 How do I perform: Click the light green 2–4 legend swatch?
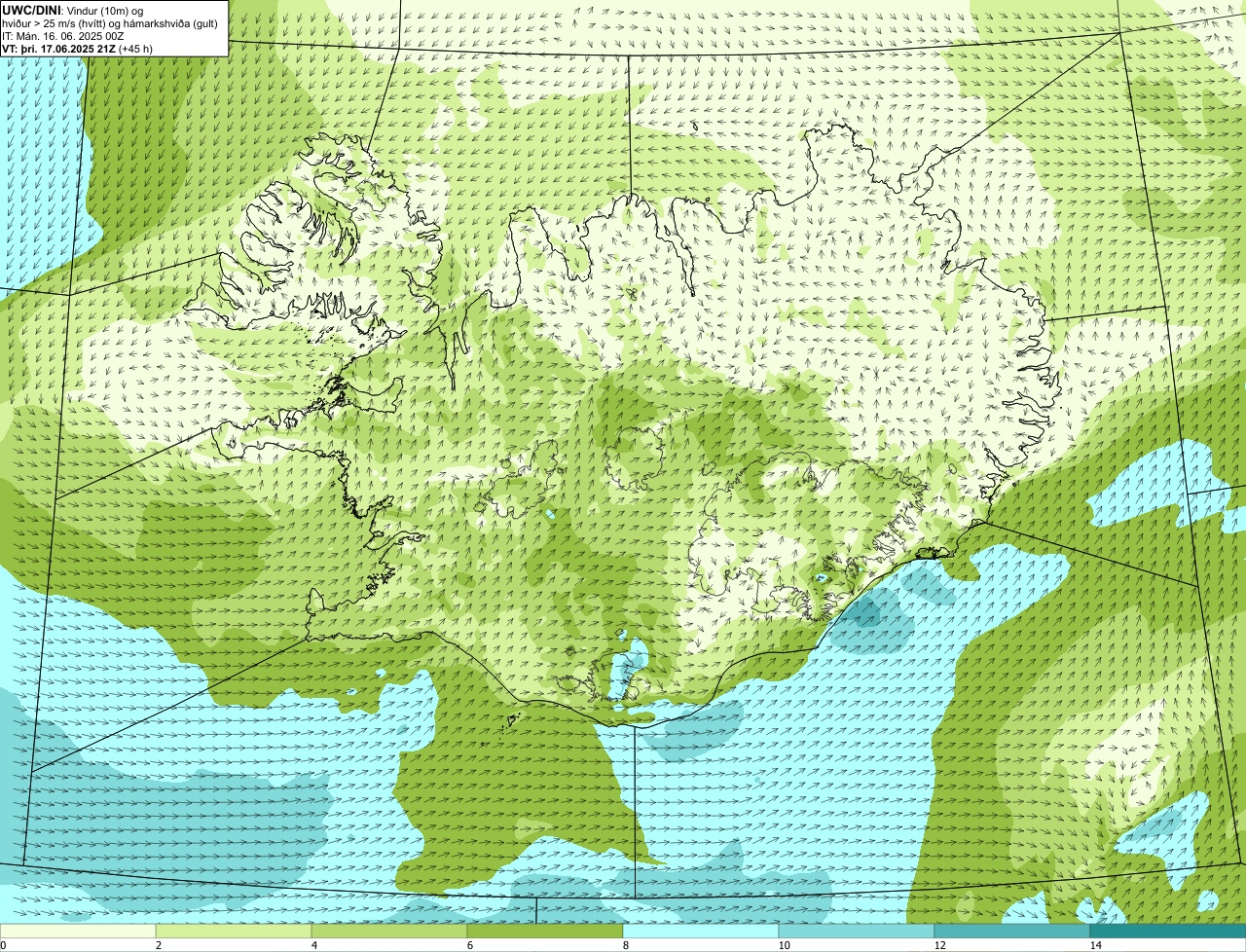pyautogui.click(x=234, y=932)
